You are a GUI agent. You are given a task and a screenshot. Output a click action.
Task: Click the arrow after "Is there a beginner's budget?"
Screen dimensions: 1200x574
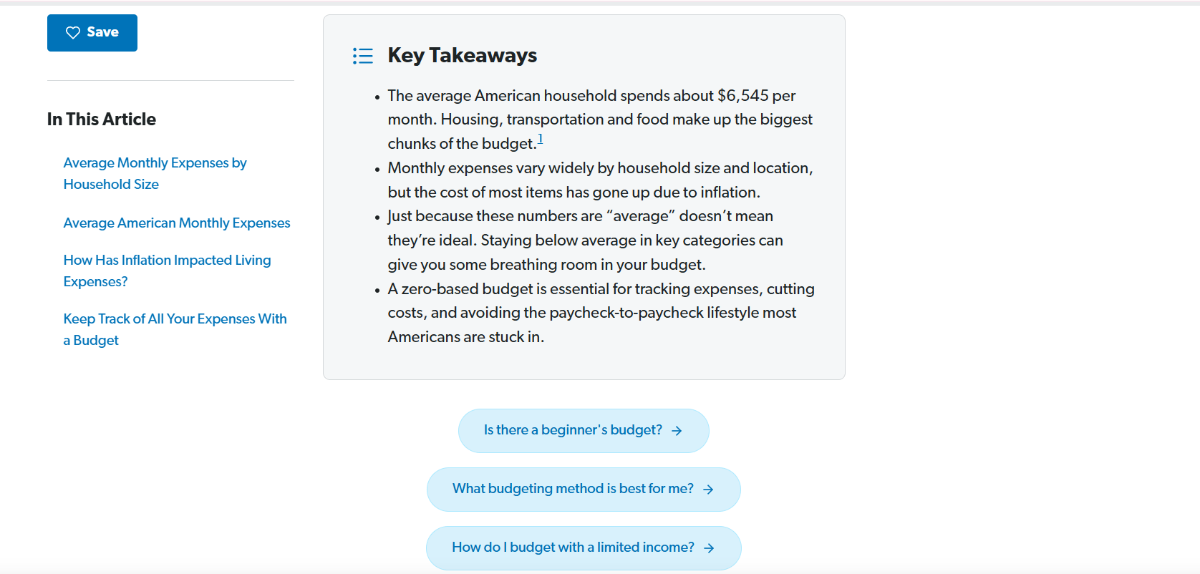coord(677,431)
